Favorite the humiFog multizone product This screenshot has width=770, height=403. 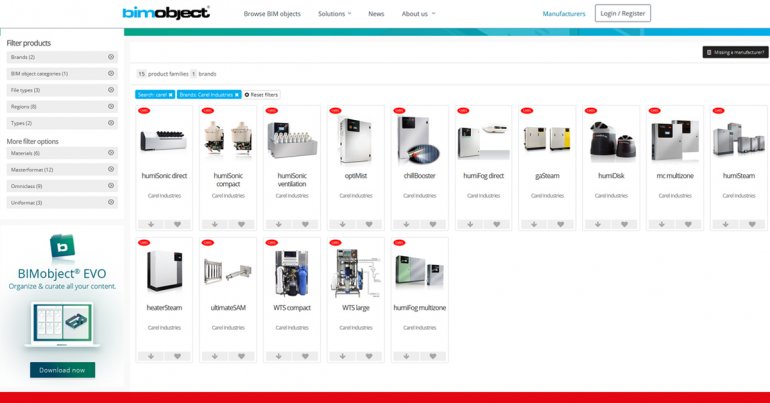tap(433, 356)
